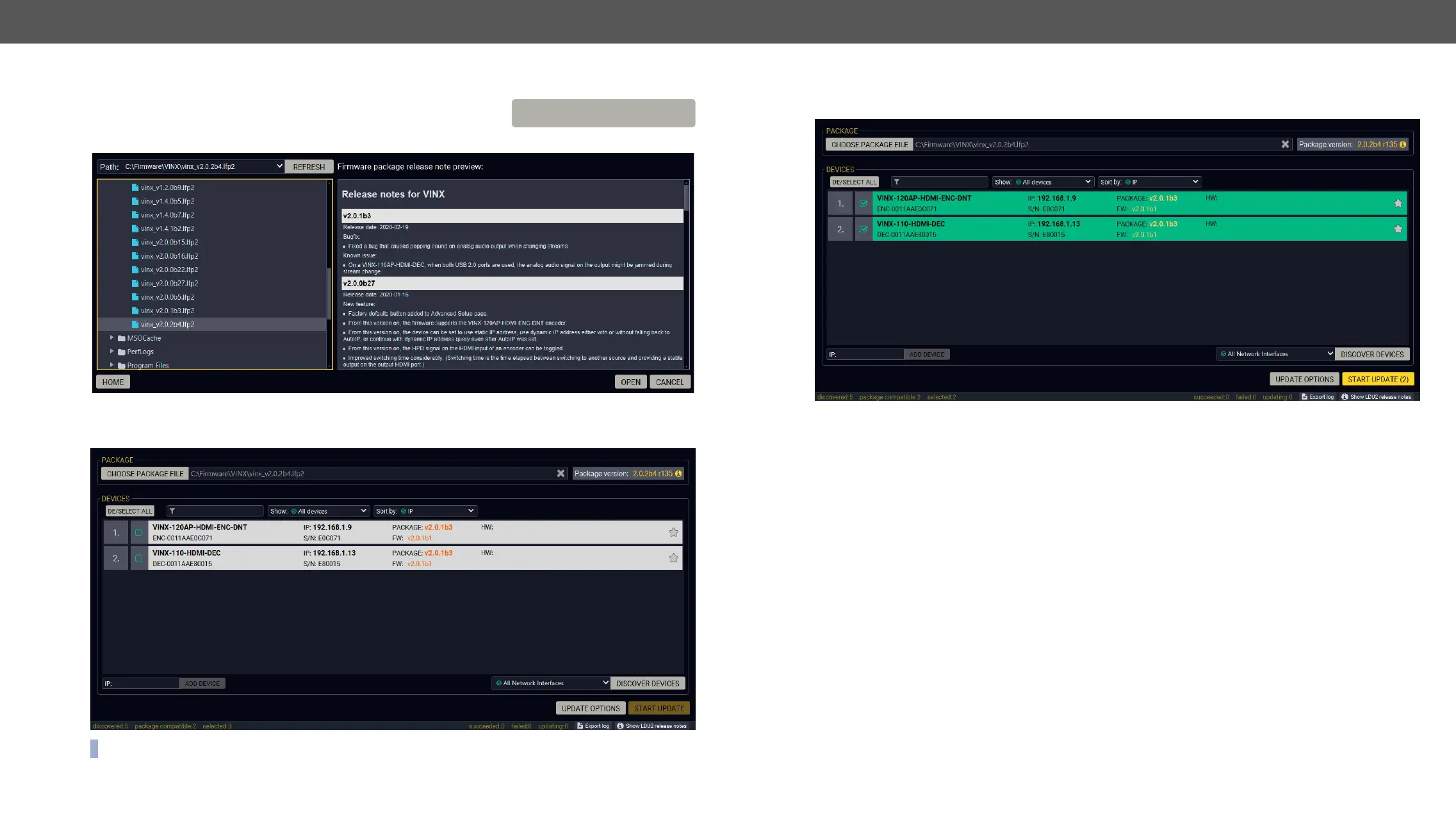Click CANCEL in the file browser
This screenshot has height=817, width=1456.
click(669, 382)
